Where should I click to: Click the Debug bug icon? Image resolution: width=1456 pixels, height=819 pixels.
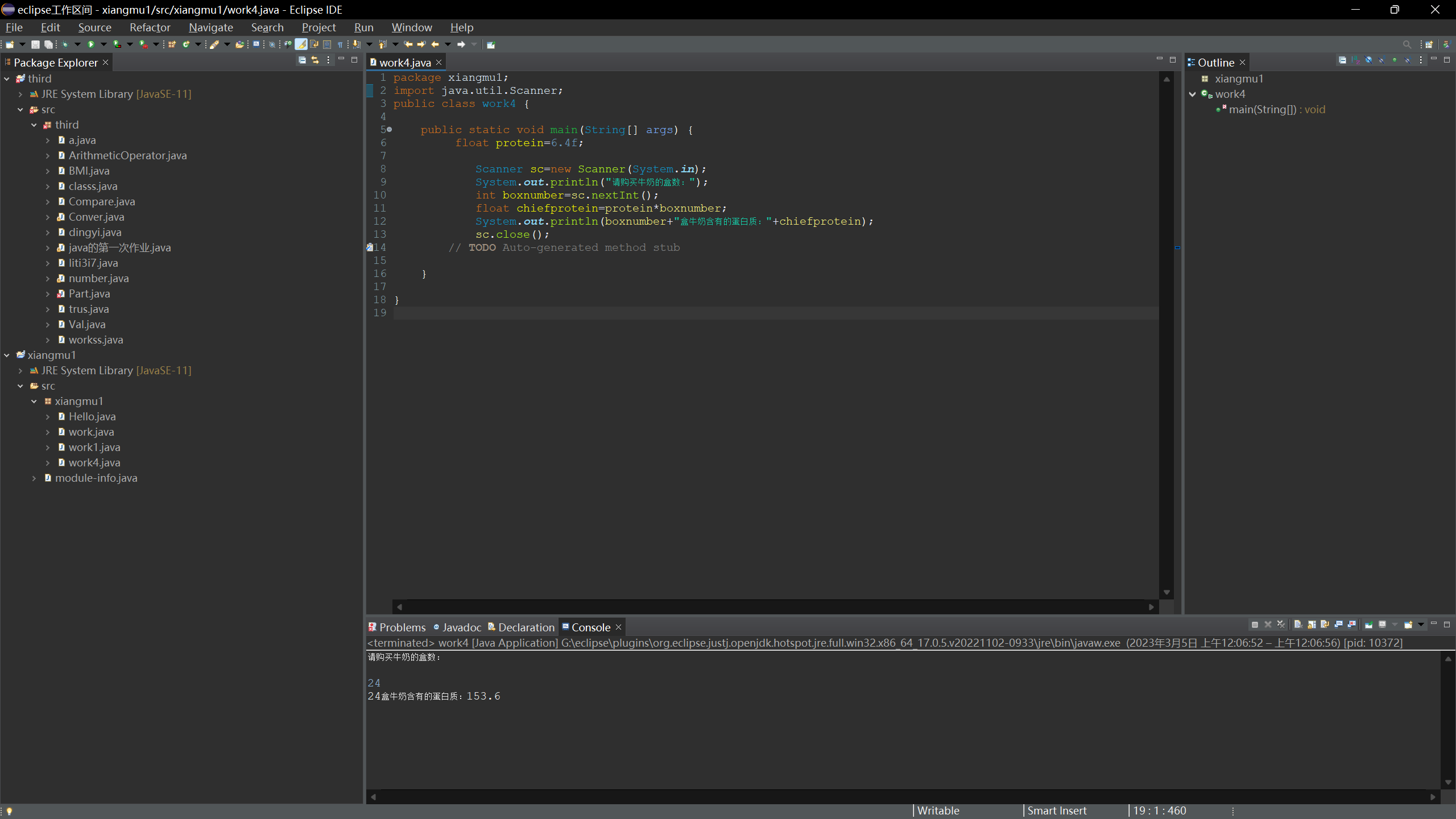click(65, 44)
